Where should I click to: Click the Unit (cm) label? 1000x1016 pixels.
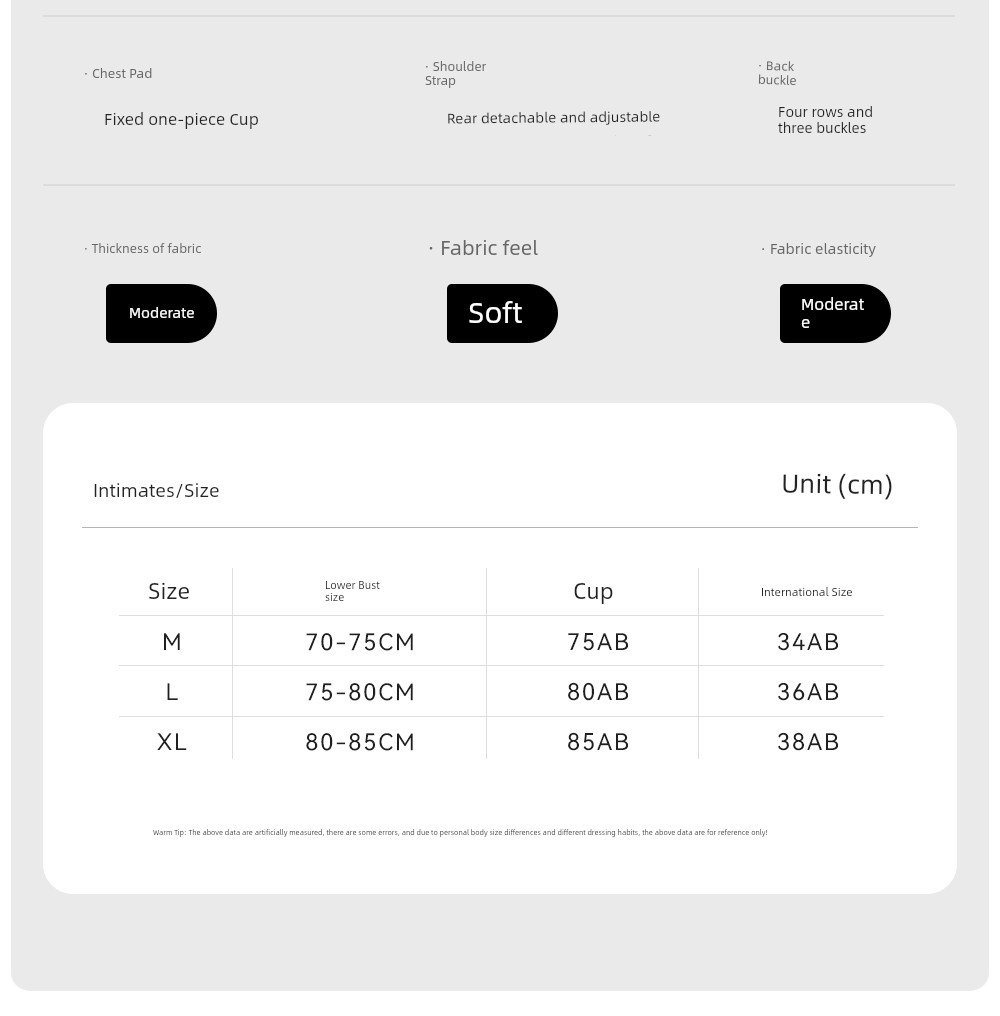click(836, 484)
